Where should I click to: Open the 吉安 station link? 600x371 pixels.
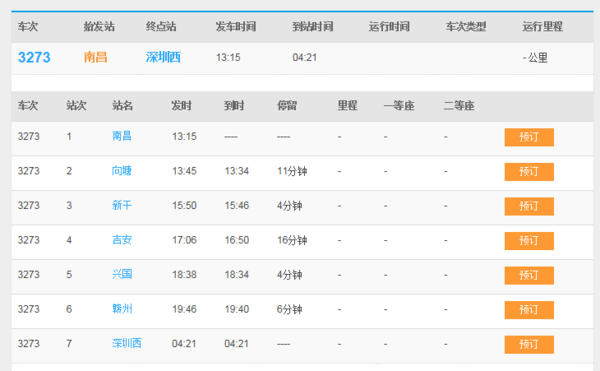pos(122,240)
